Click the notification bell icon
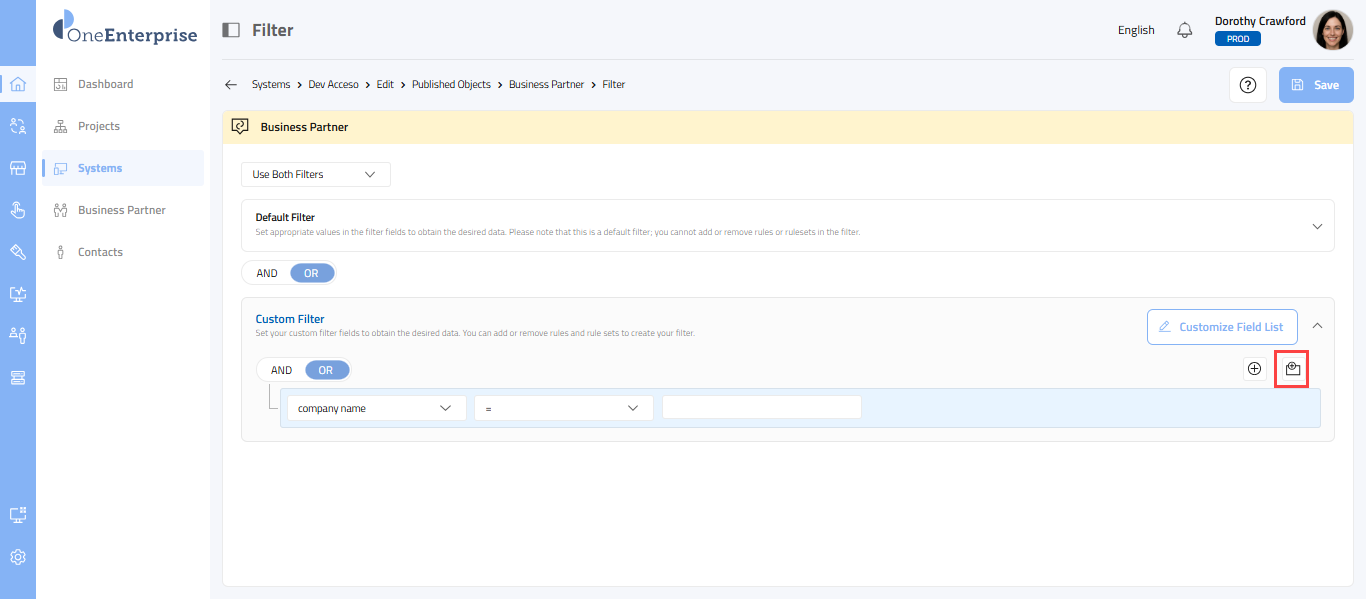Screen dimensions: 1366x599 [x=1185, y=30]
